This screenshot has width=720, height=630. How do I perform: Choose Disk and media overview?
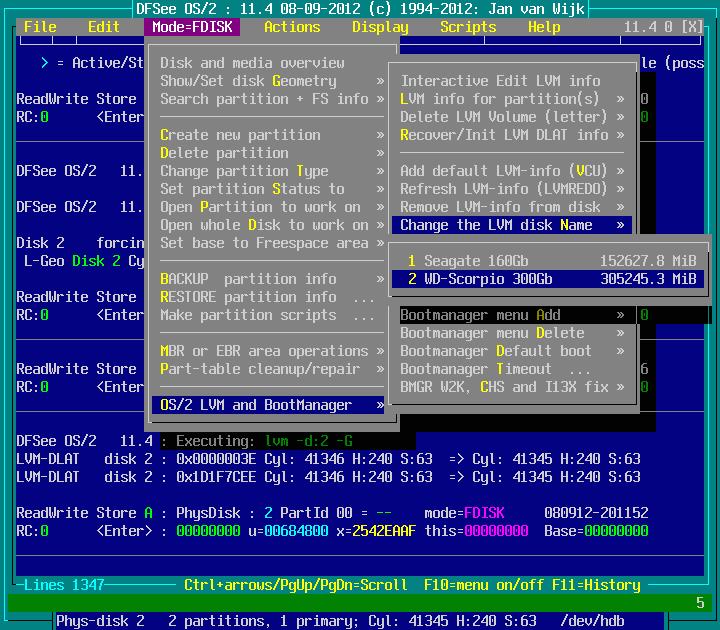pos(252,63)
